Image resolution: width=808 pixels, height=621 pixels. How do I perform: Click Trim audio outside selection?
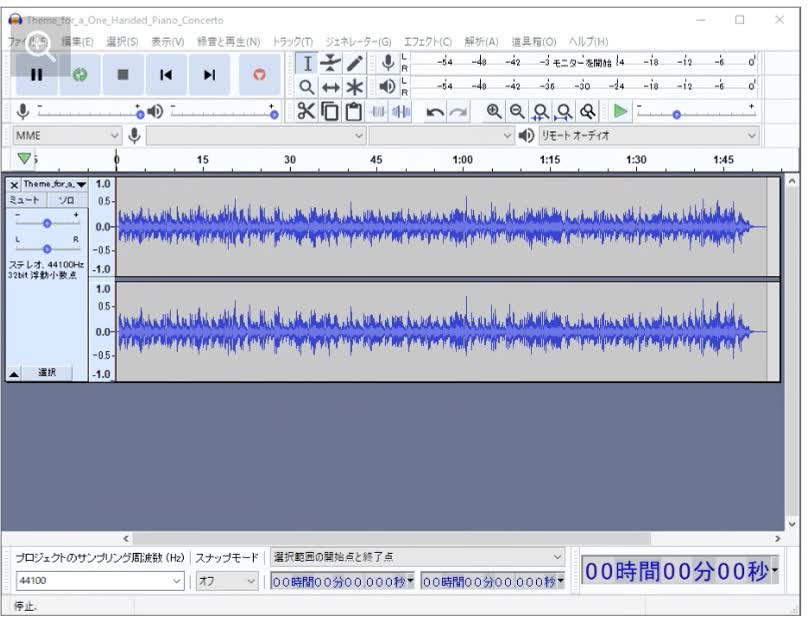pos(378,111)
